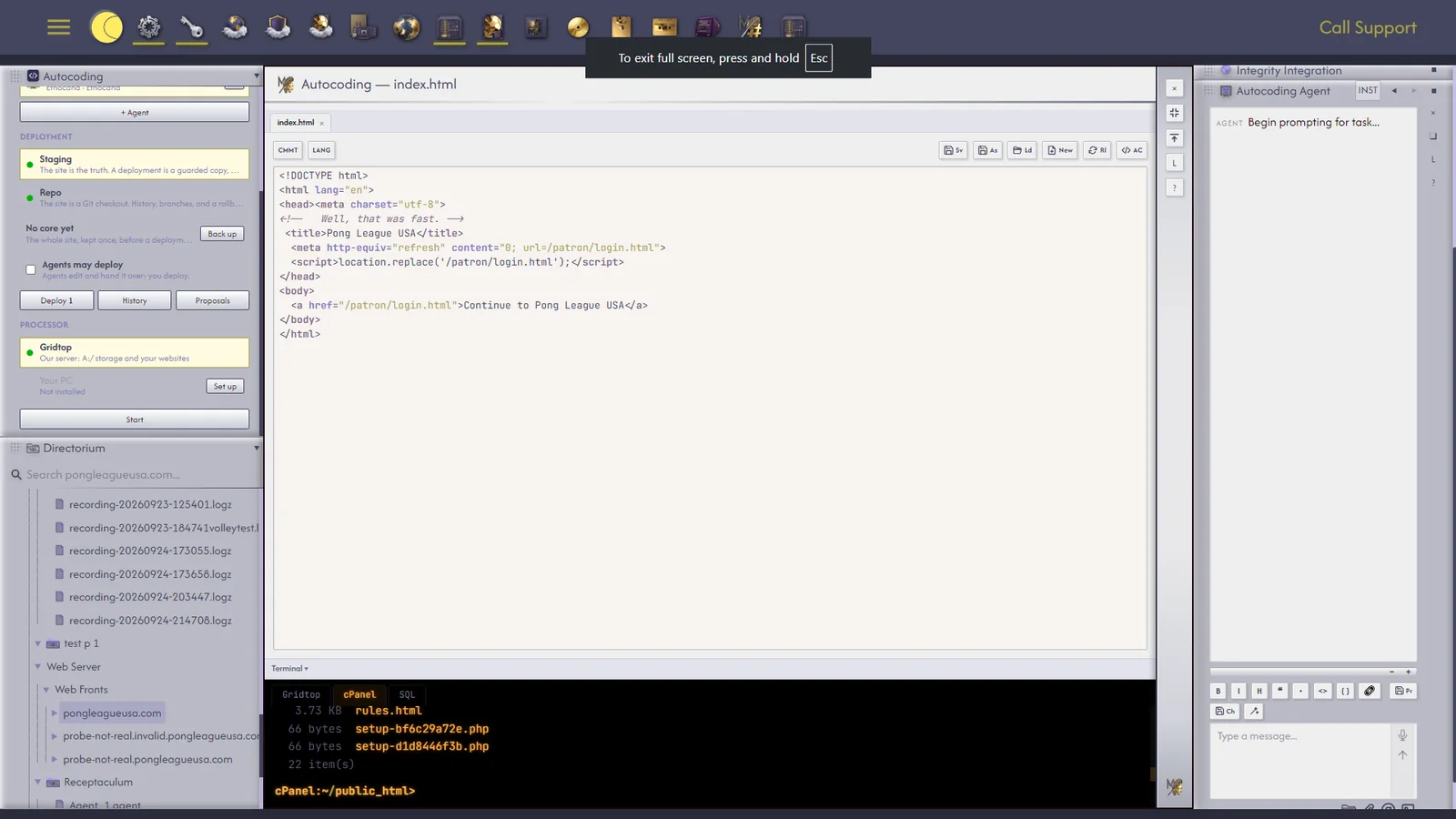Click the globe icon in top bar

tap(407, 27)
